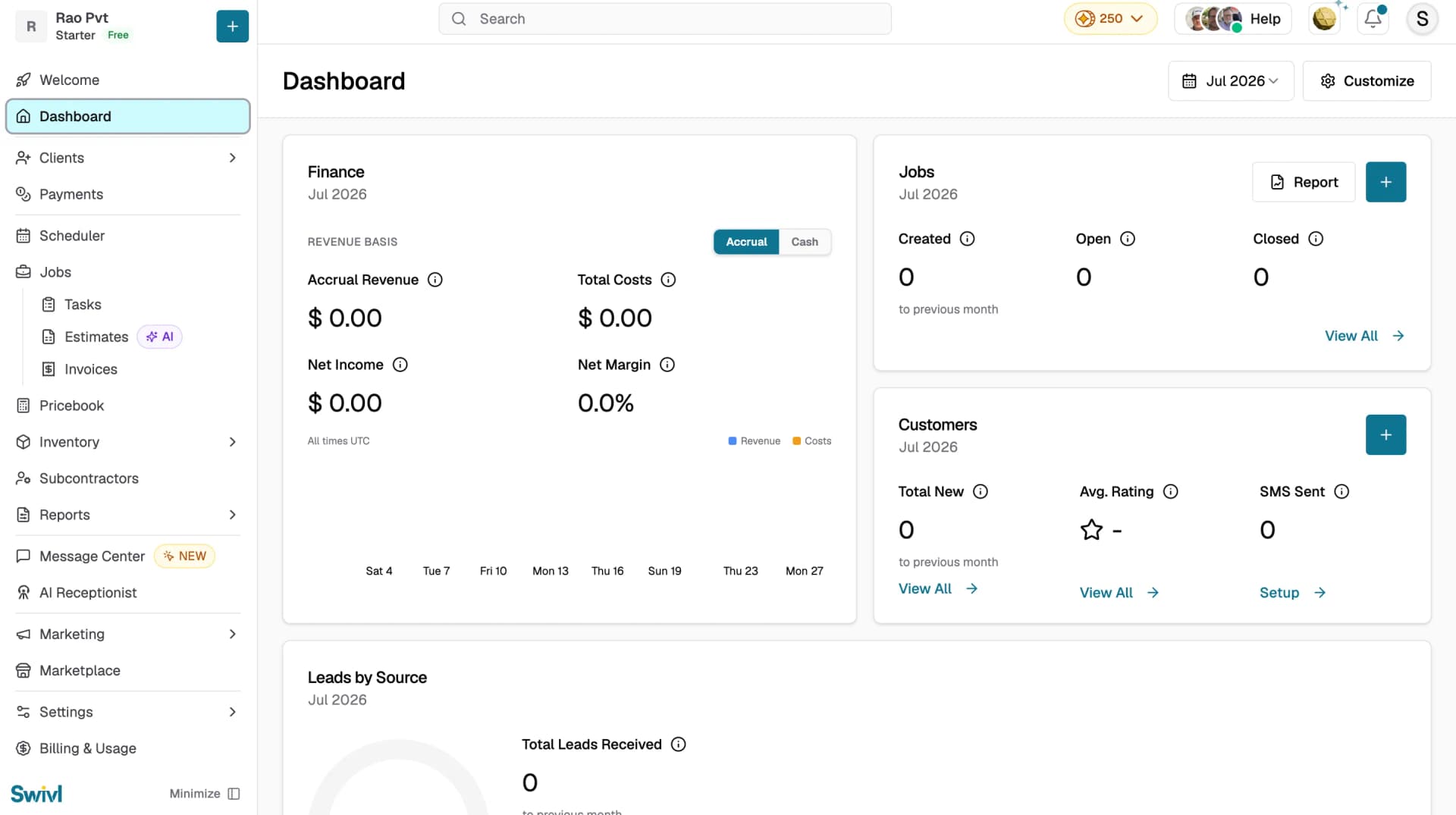The image size is (1456, 815).
Task: Show info for Jobs Created
Action: [x=968, y=239]
